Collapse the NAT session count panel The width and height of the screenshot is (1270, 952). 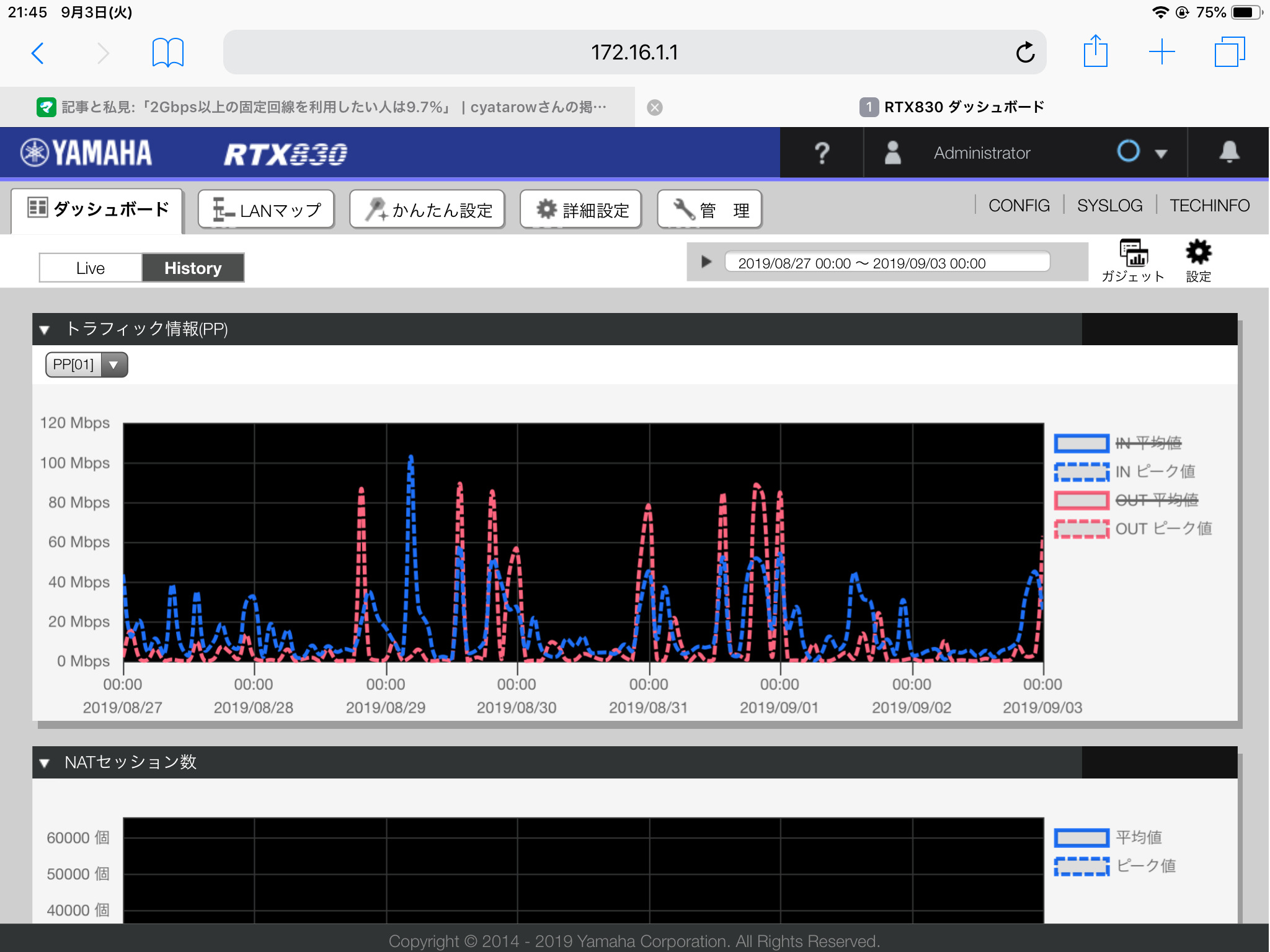tap(45, 763)
